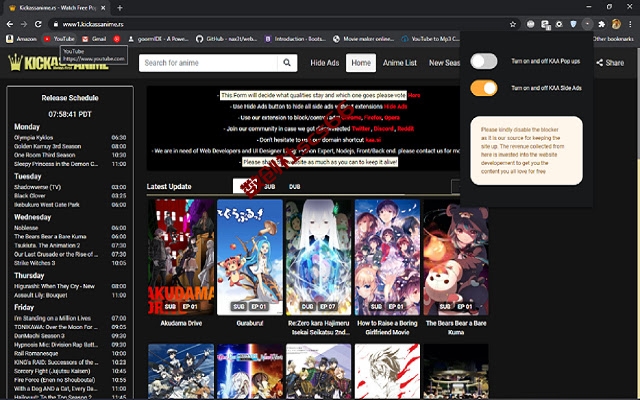Go back with browser back arrow
640x400 pixels.
(10, 24)
